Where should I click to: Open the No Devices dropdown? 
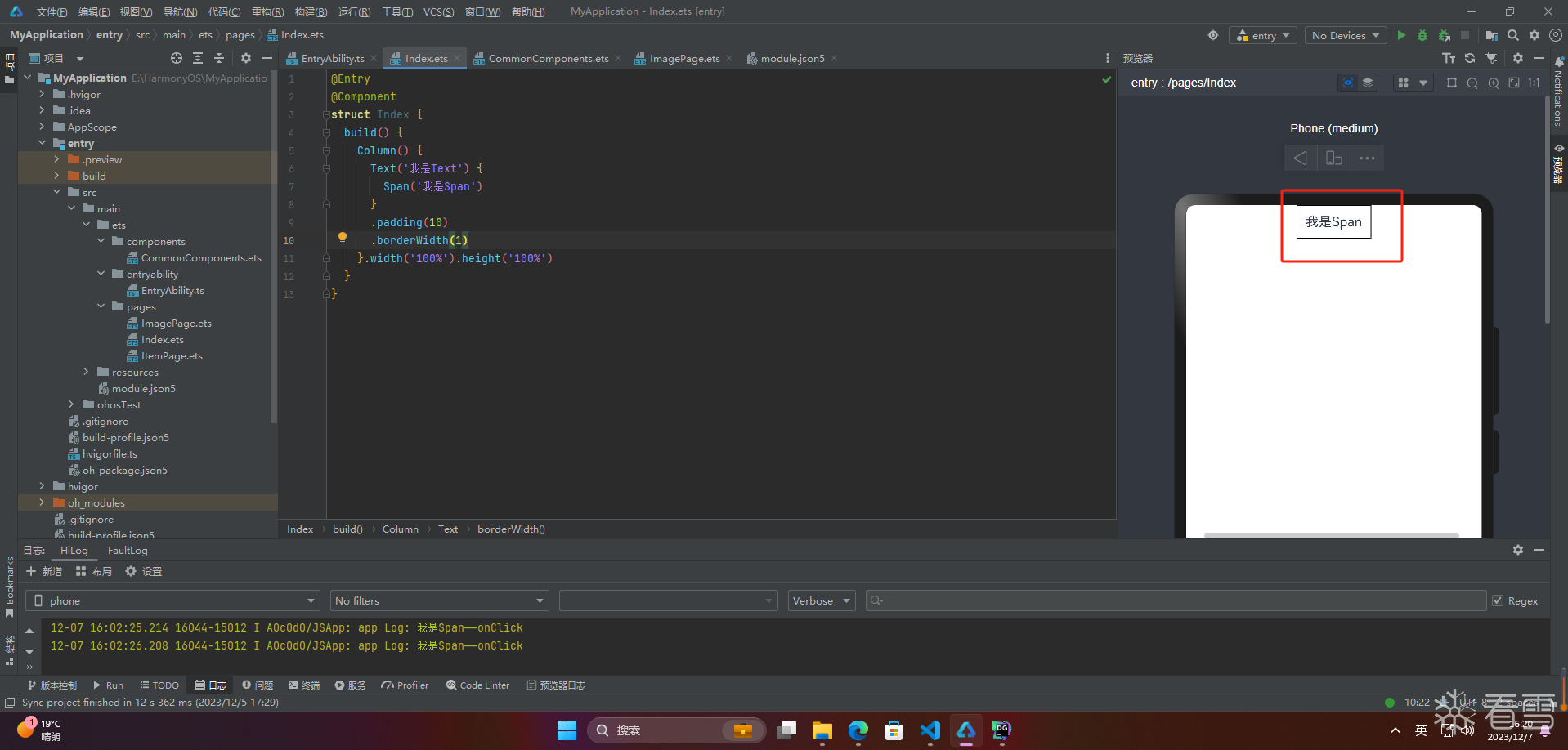click(1345, 35)
